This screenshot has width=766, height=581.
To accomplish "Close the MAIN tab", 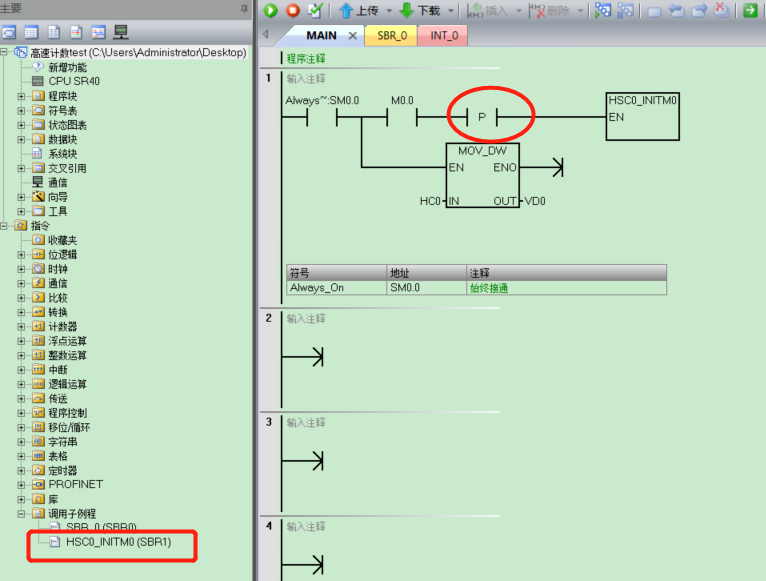I will click(352, 36).
